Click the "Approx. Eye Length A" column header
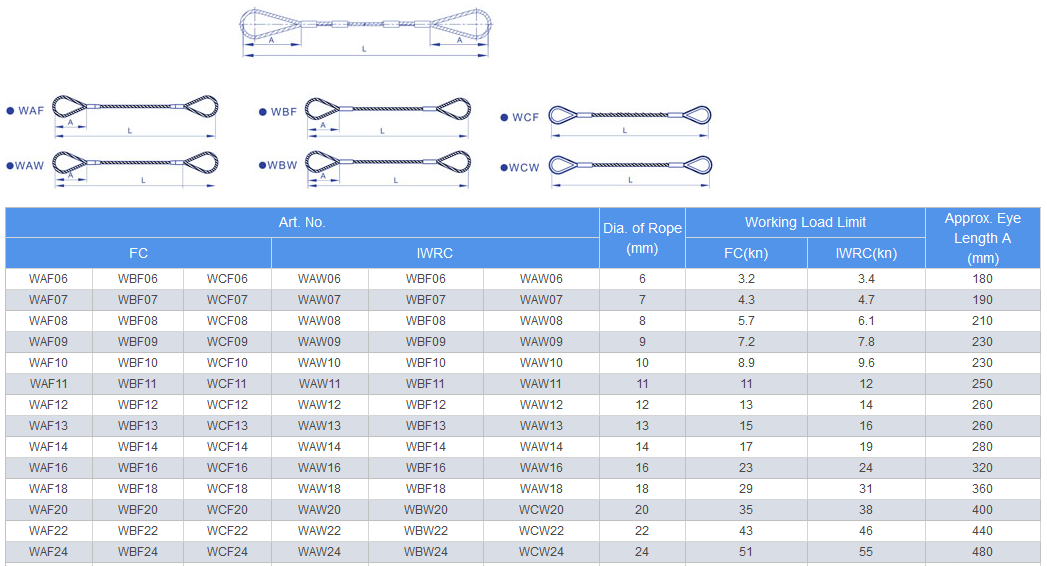The width and height of the screenshot is (1047, 566). (x=982, y=238)
